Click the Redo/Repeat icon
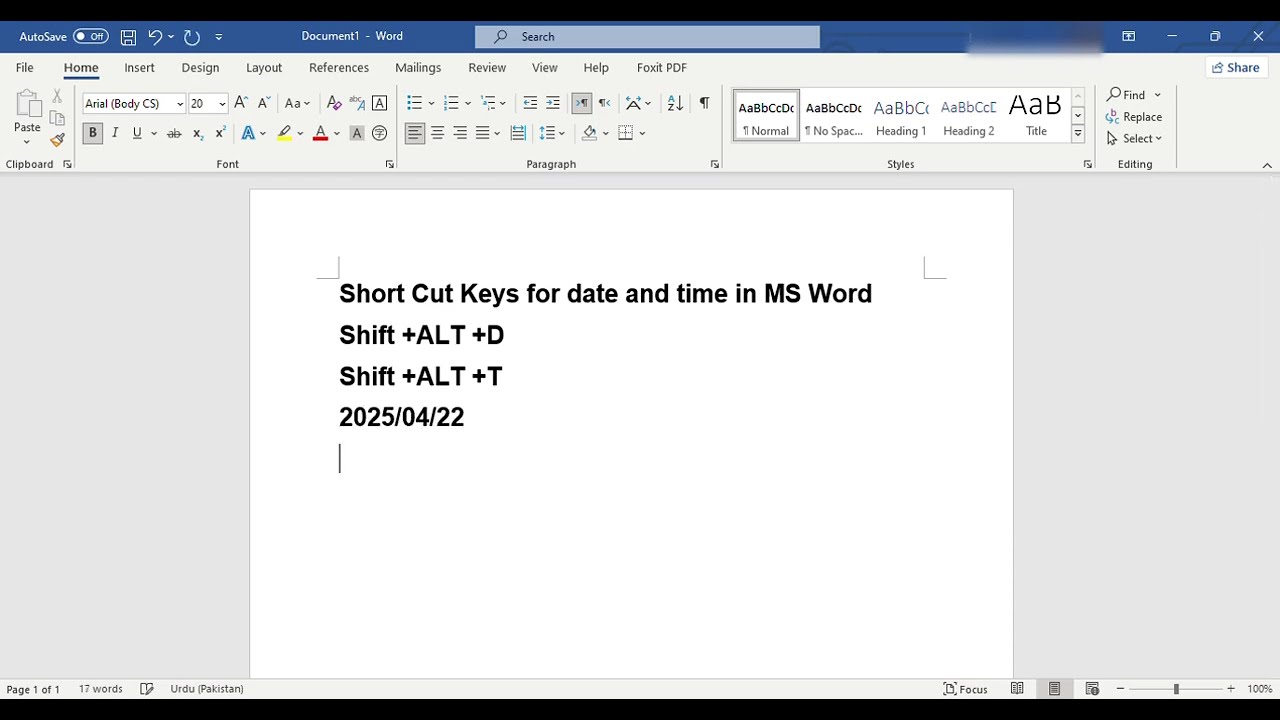The image size is (1280, 720). [x=192, y=37]
